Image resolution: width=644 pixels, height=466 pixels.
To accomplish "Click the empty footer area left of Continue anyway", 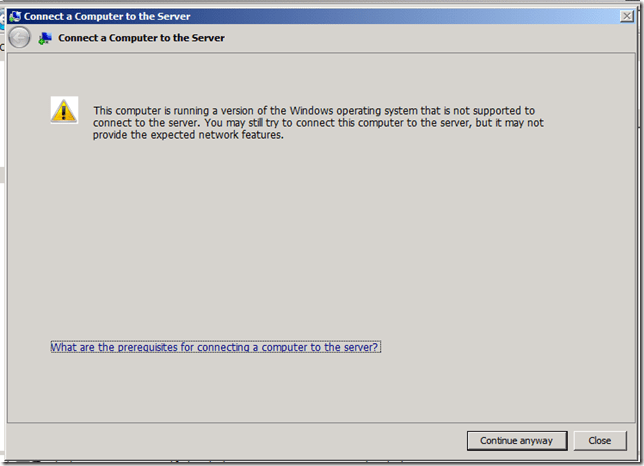I will point(250,440).
